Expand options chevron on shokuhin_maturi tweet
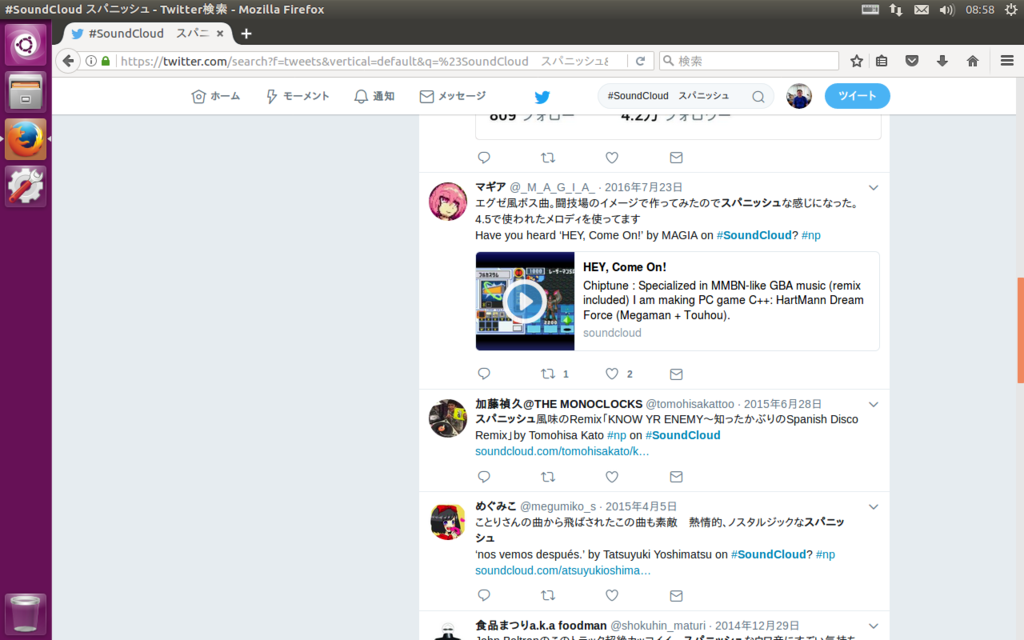Screen dimensions: 1024x640 873,626
